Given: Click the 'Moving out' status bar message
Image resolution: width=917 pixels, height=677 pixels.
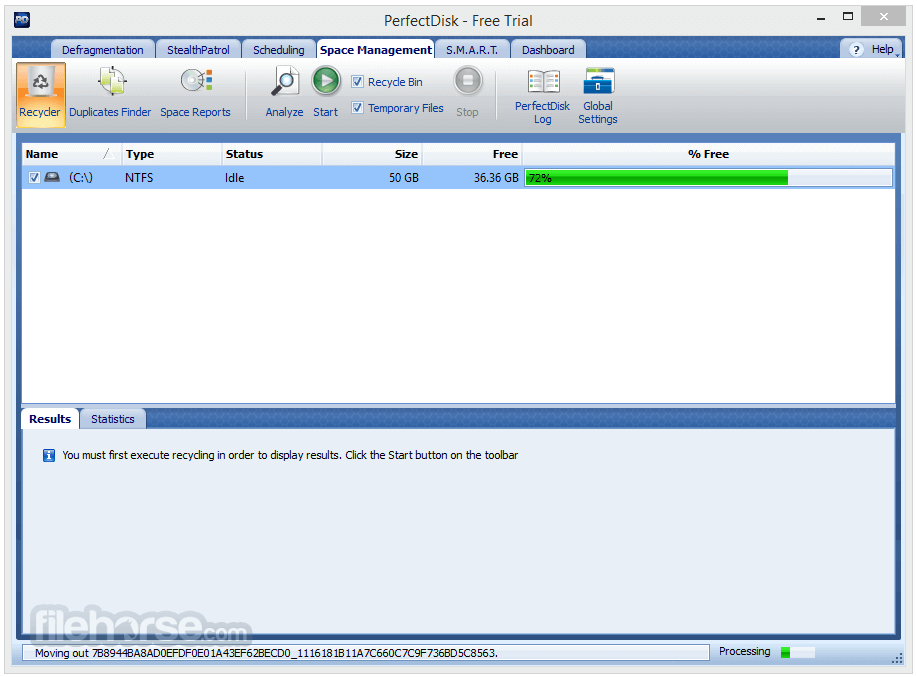Looking at the screenshot, I should coord(266,653).
